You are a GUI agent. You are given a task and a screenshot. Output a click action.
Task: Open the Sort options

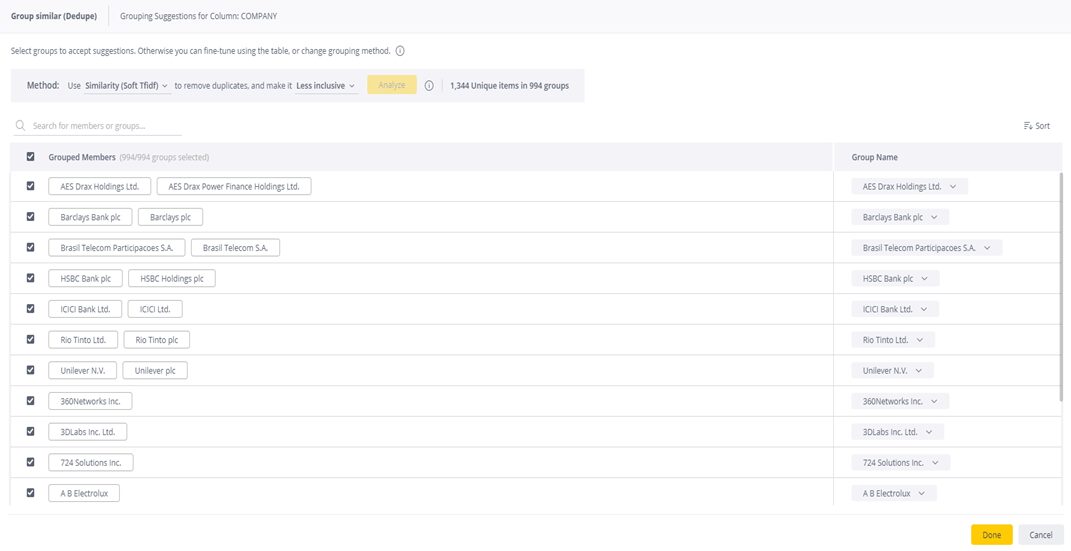[1036, 126]
